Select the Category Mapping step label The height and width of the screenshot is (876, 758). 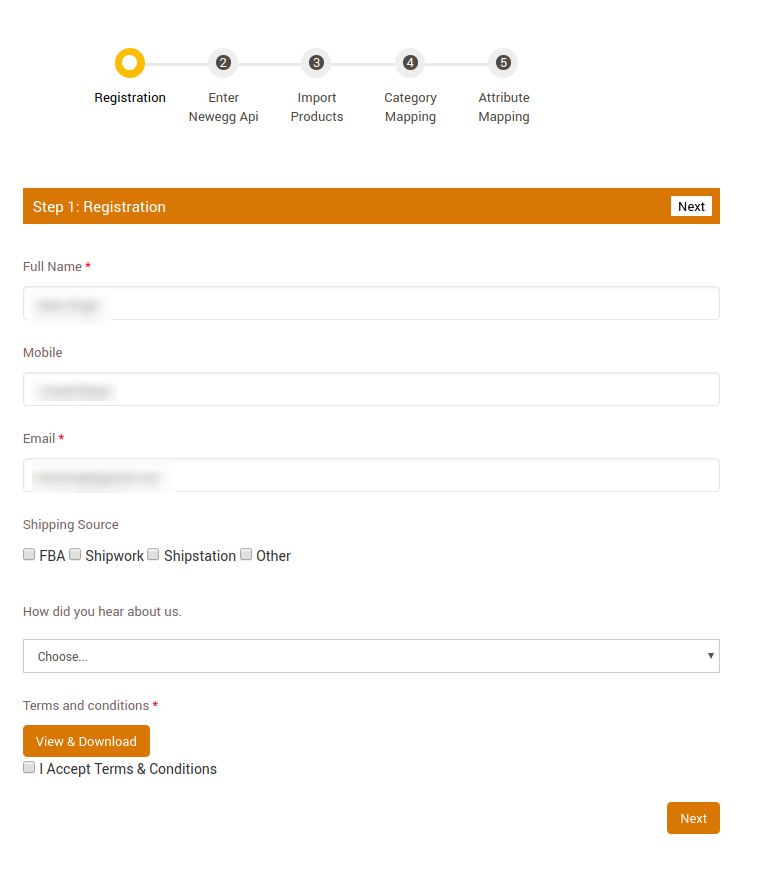point(410,107)
